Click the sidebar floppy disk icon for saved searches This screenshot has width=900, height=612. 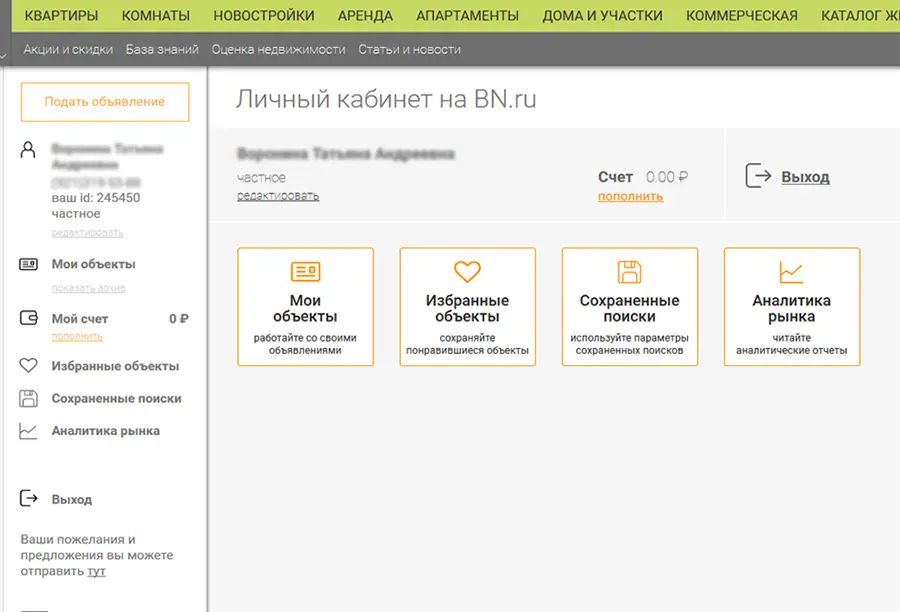(x=29, y=399)
